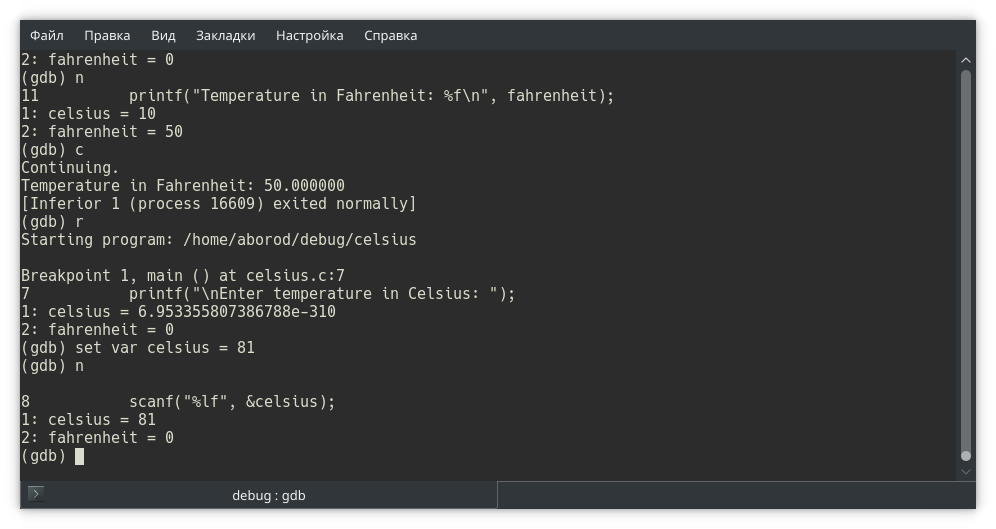
Task: Click the scrollbar up arrow
Action: coord(965,60)
